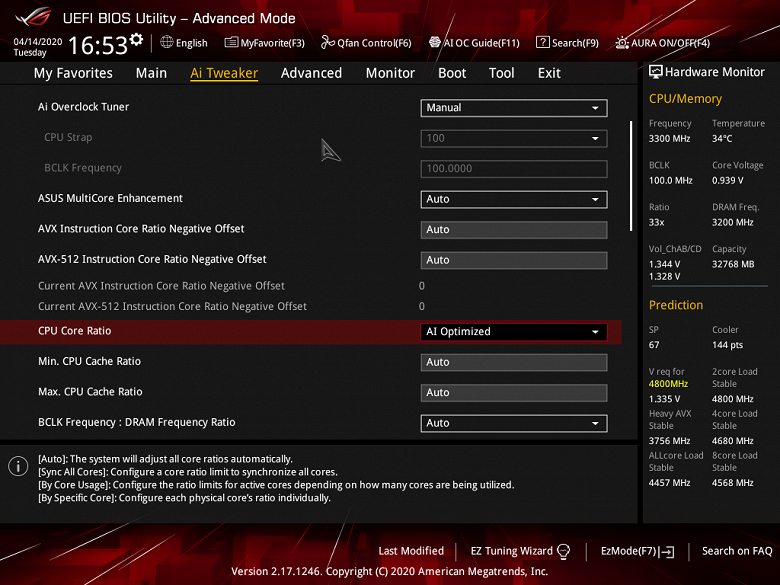Open Qfan Control fan icon

[x=327, y=42]
